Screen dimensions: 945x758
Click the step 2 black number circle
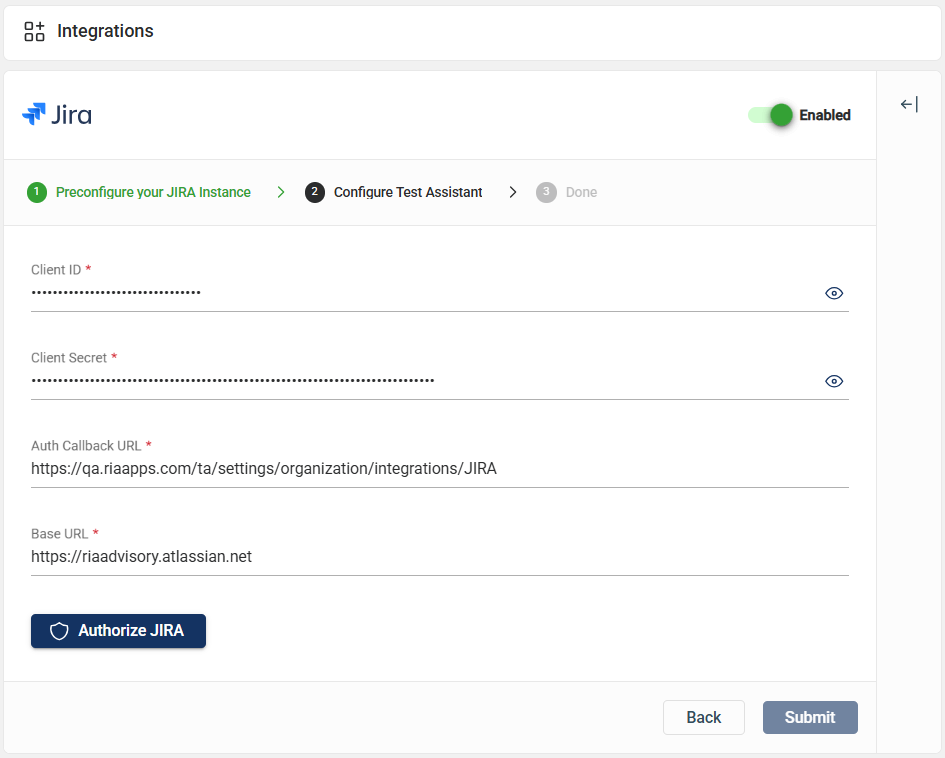(315, 192)
